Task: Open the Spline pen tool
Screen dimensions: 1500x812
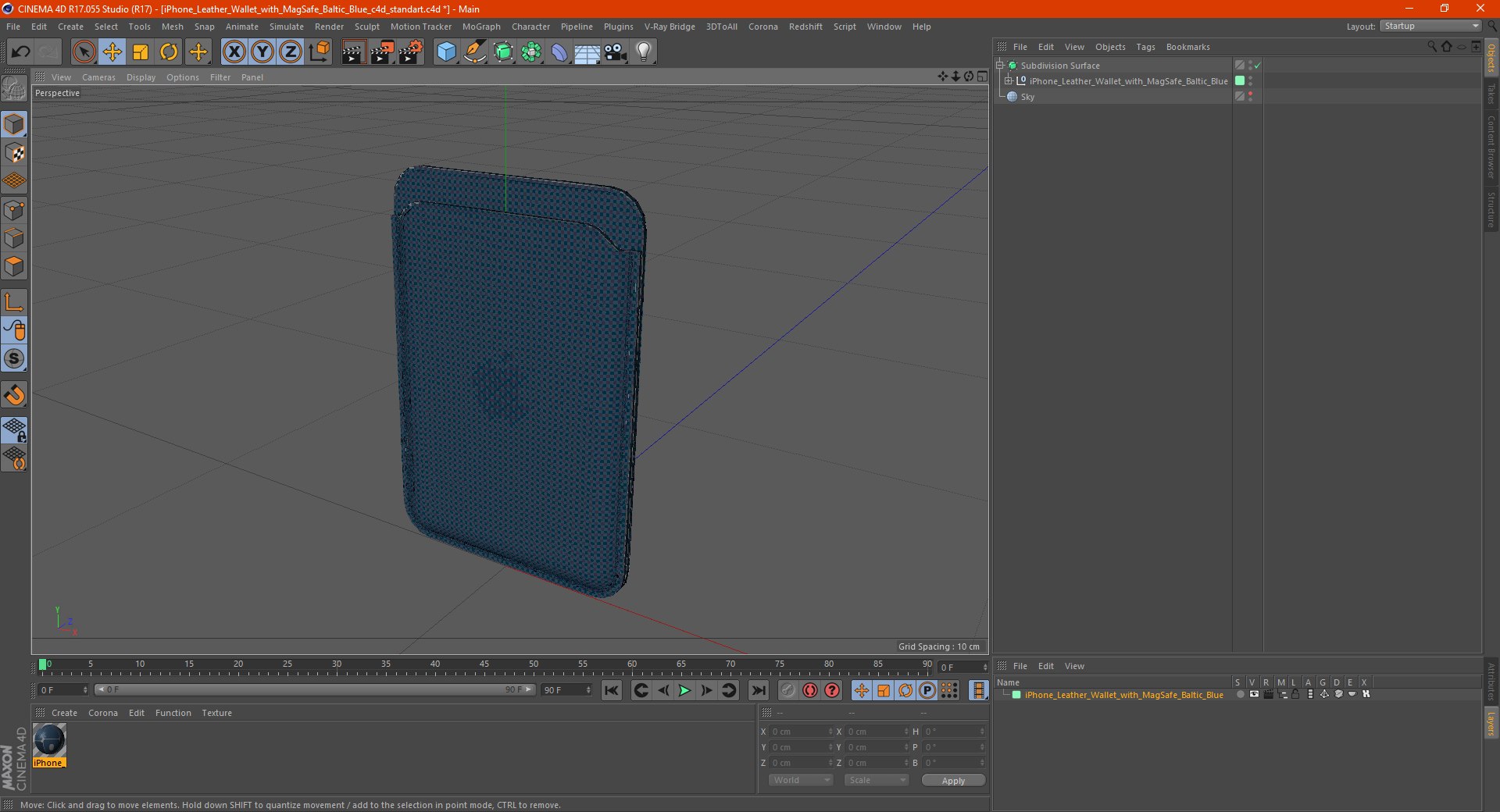Action: click(x=474, y=52)
